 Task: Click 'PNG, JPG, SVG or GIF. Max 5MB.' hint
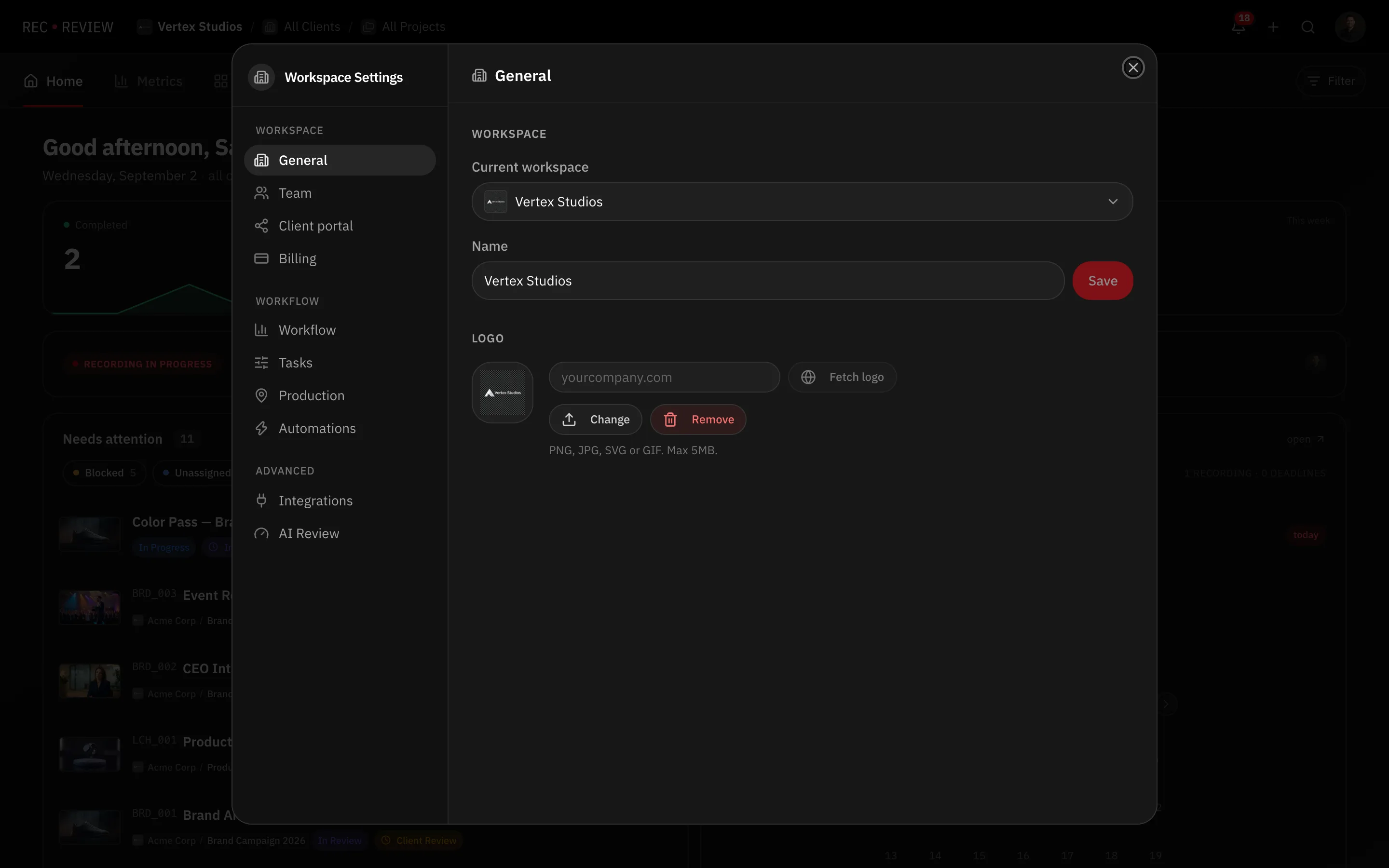[x=632, y=450]
